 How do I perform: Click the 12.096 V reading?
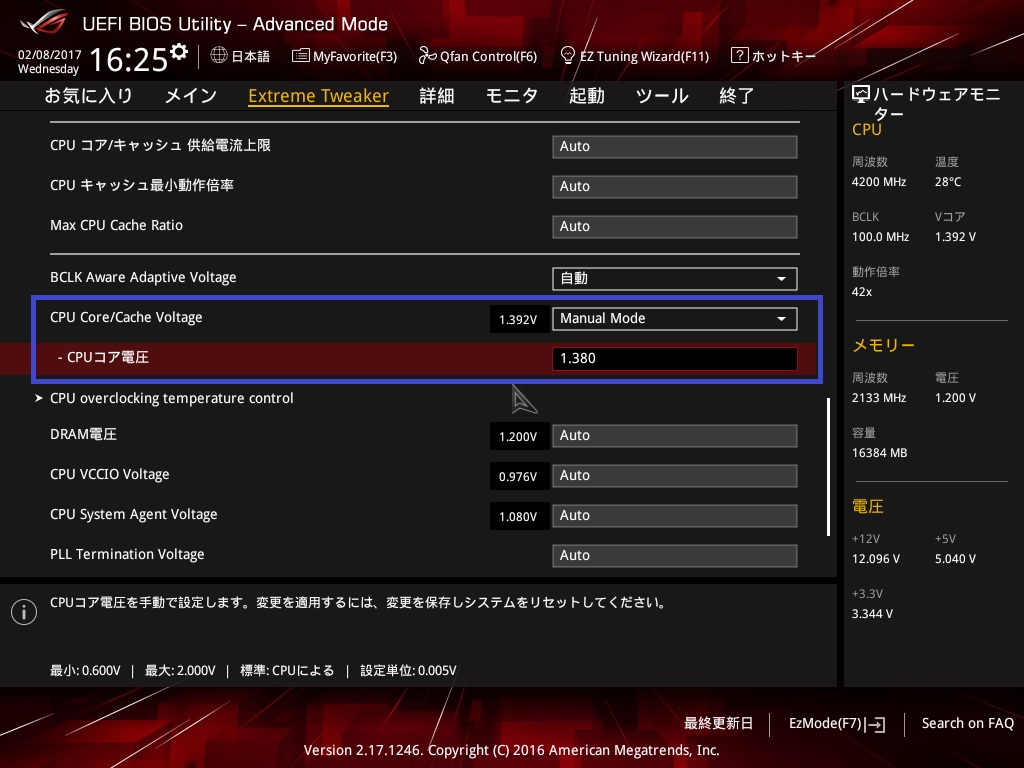(876, 559)
